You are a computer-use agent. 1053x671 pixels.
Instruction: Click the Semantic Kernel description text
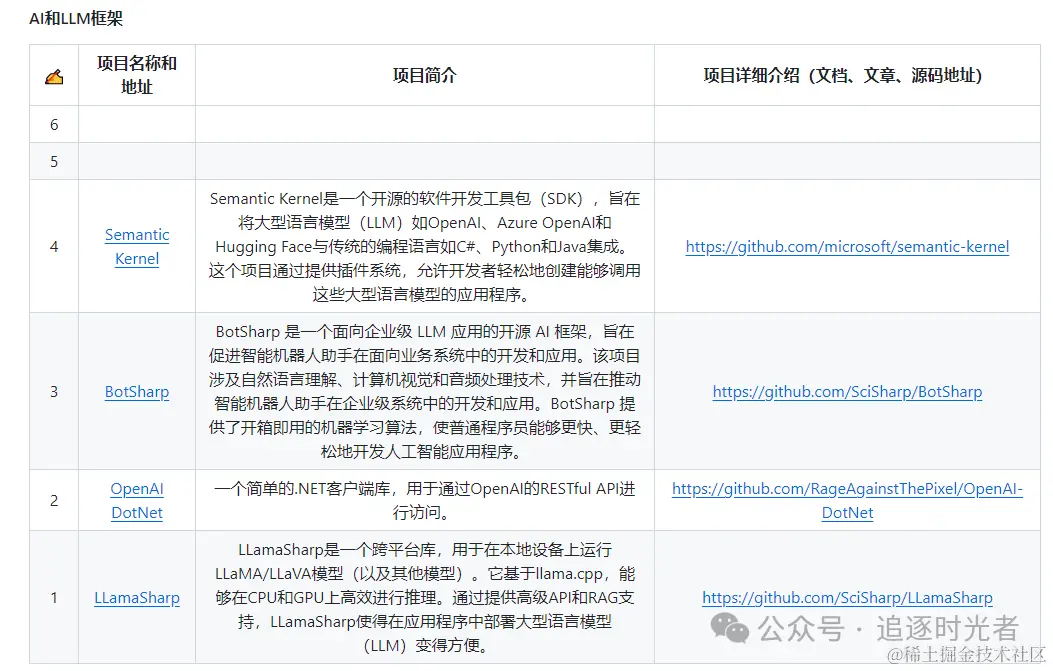pyautogui.click(x=424, y=247)
